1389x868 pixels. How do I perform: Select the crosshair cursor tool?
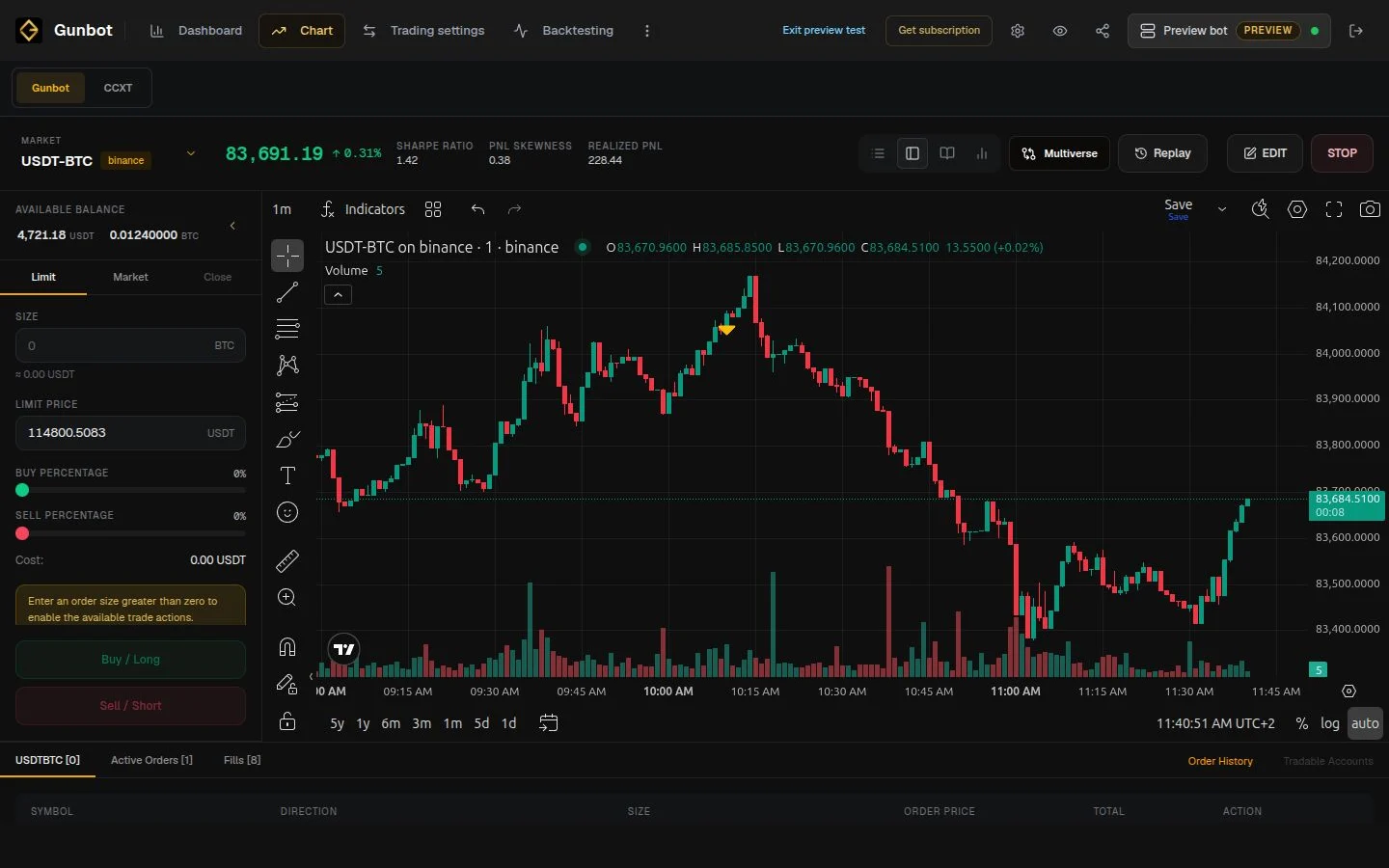click(x=287, y=256)
